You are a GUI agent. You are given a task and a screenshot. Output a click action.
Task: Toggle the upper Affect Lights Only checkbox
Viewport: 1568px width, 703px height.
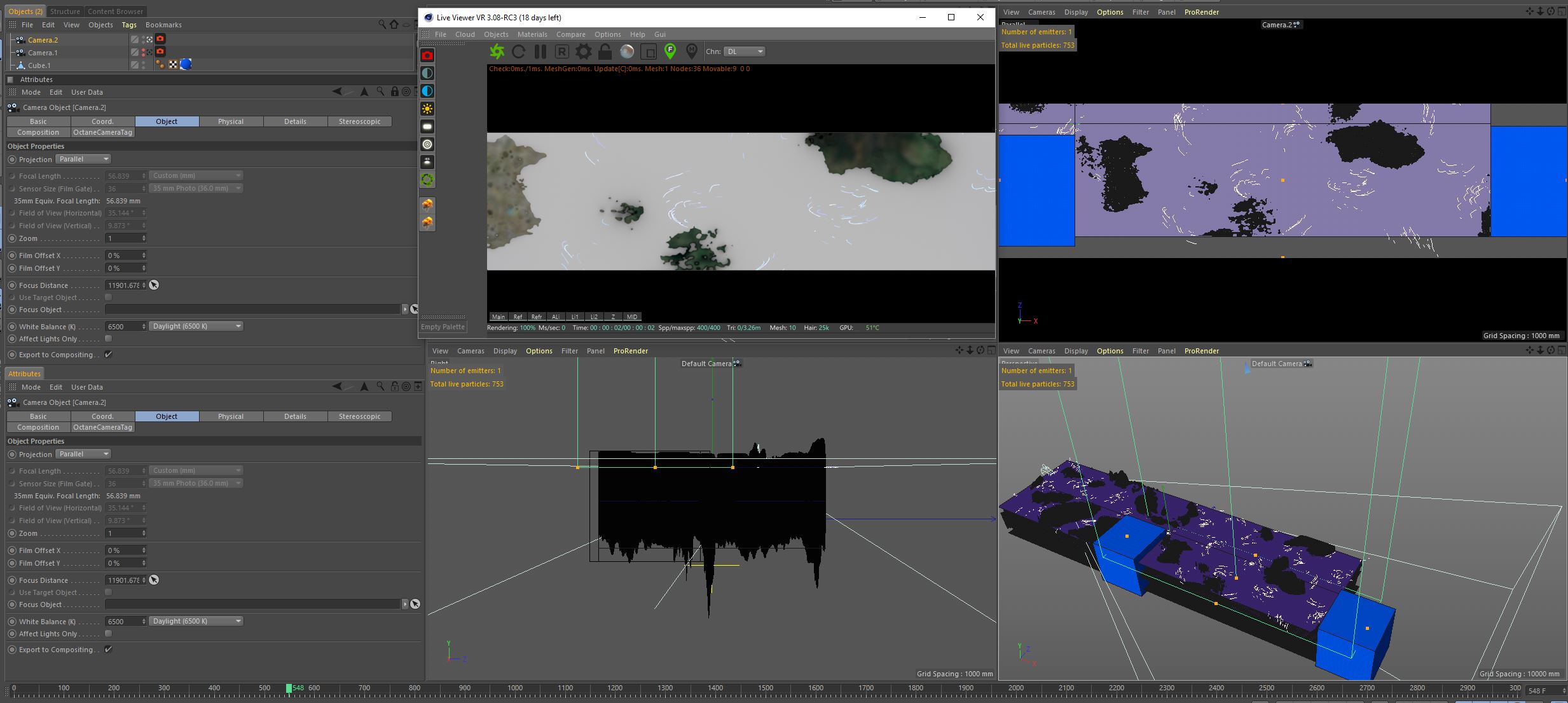point(108,339)
